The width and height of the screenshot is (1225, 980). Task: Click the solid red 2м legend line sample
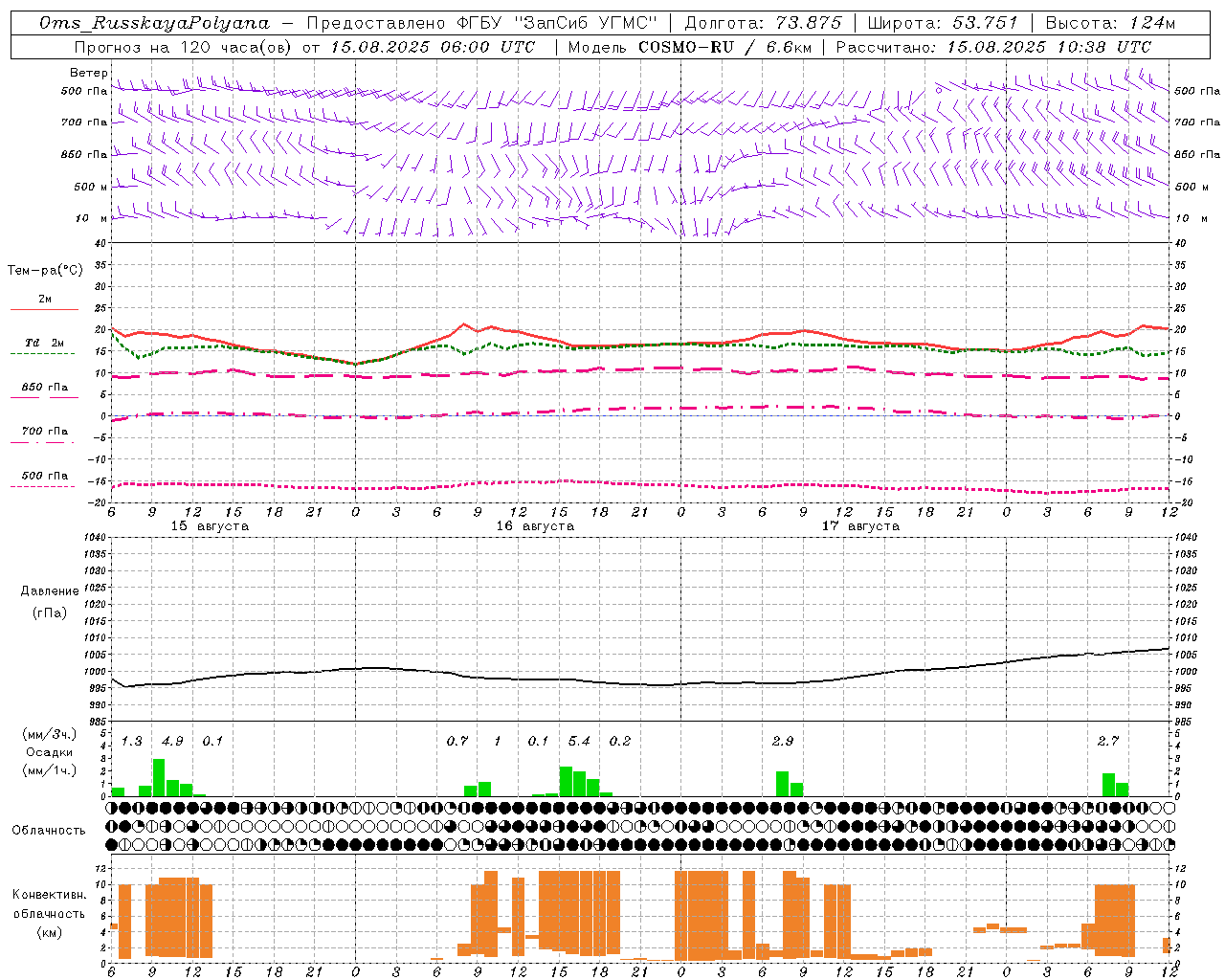click(44, 309)
